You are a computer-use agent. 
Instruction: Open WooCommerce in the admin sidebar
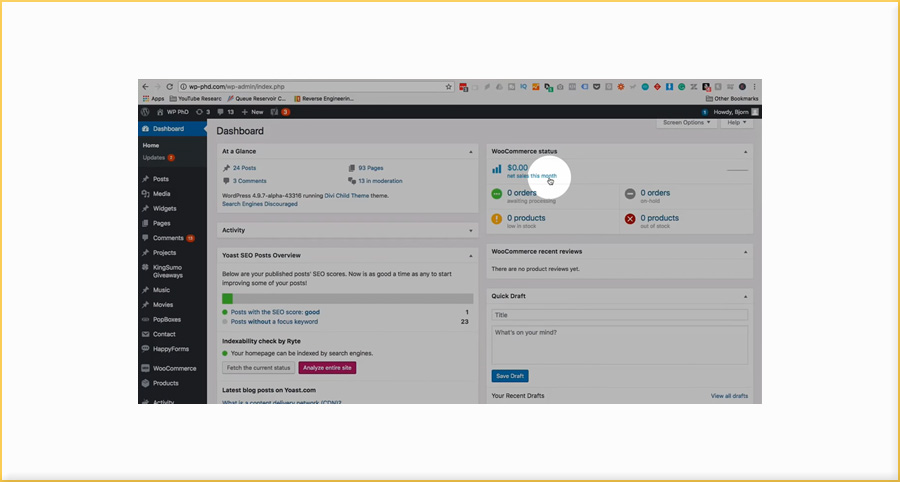[172, 368]
